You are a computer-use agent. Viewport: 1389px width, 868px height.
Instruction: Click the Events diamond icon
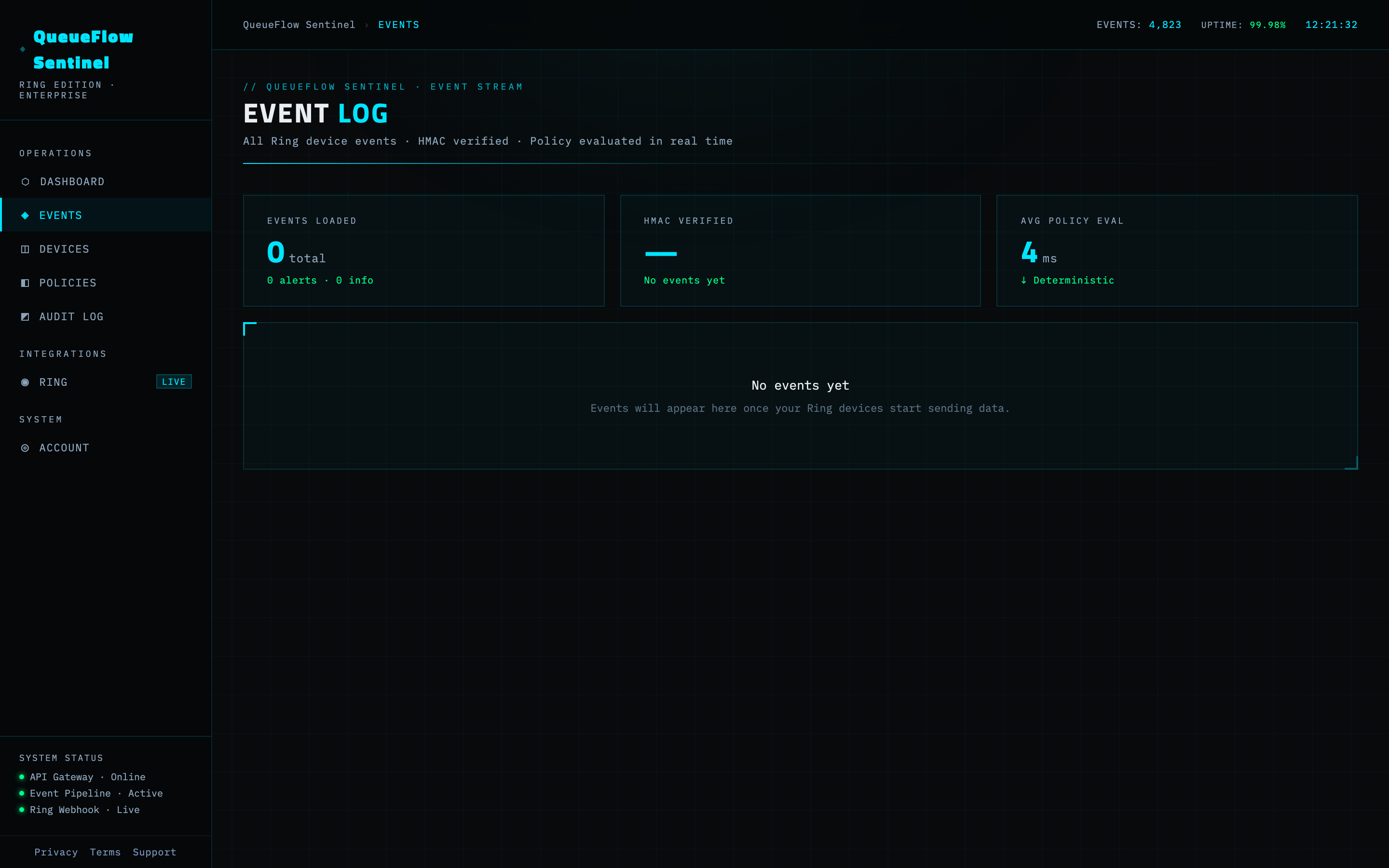[25, 215]
